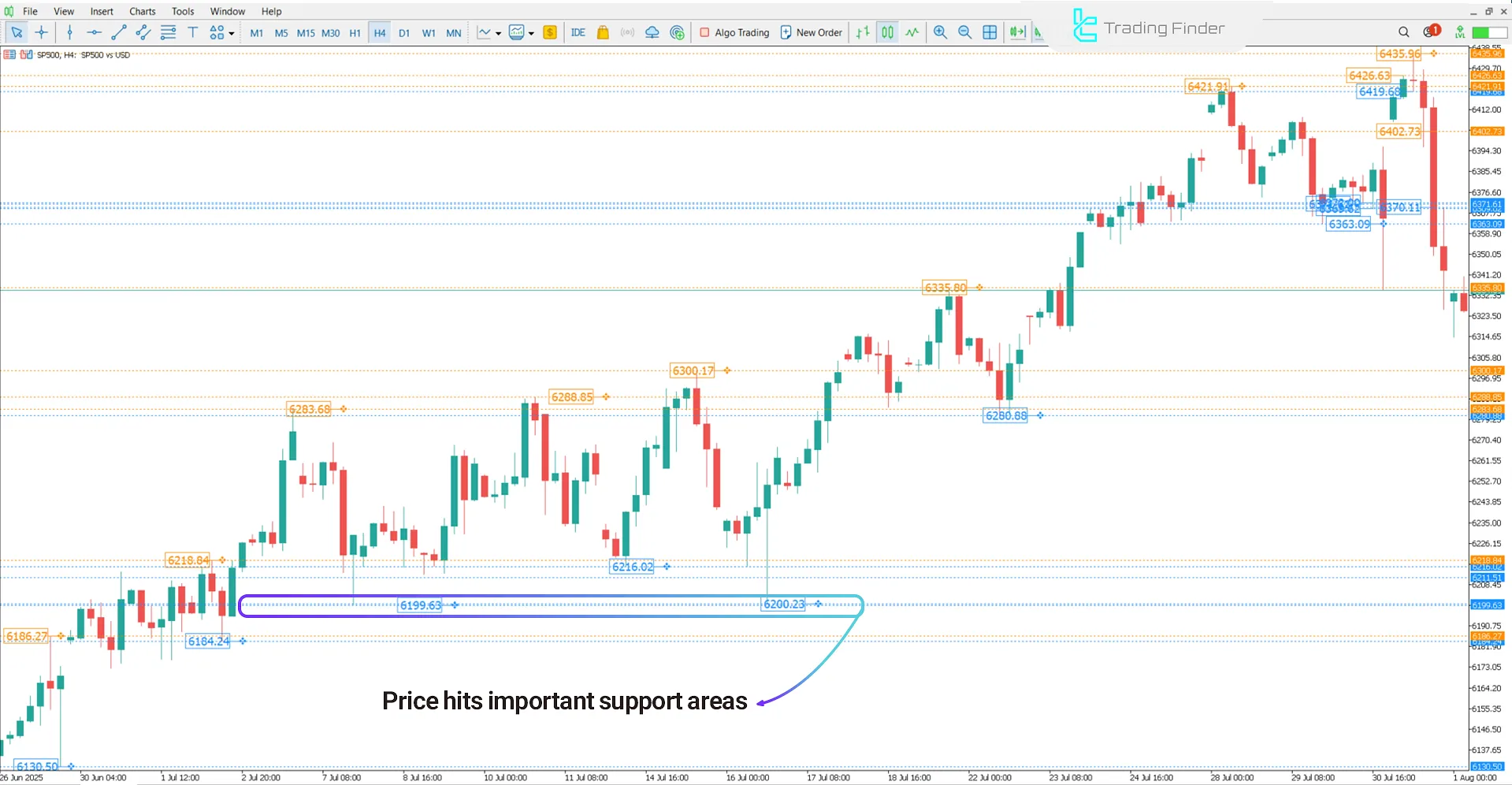Click the New Order button
The height and width of the screenshot is (785, 1512).
coord(811,32)
